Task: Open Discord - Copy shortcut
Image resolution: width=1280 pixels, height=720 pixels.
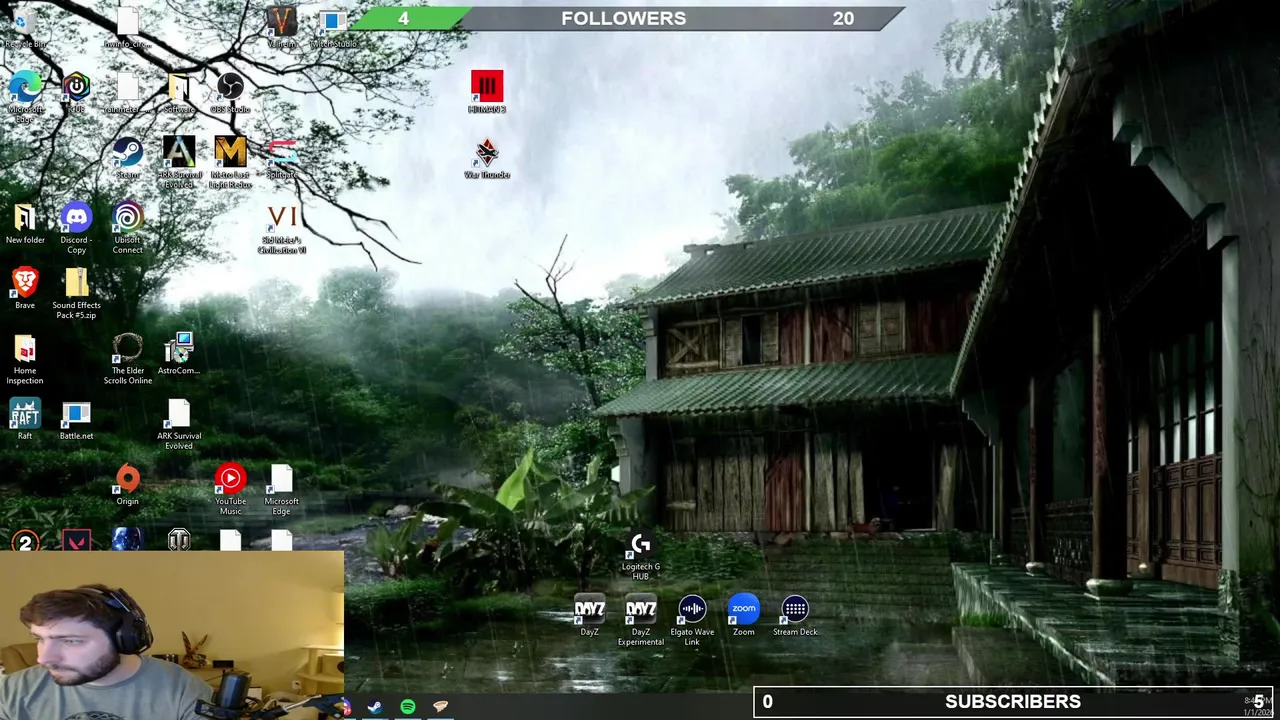Action: tap(76, 228)
